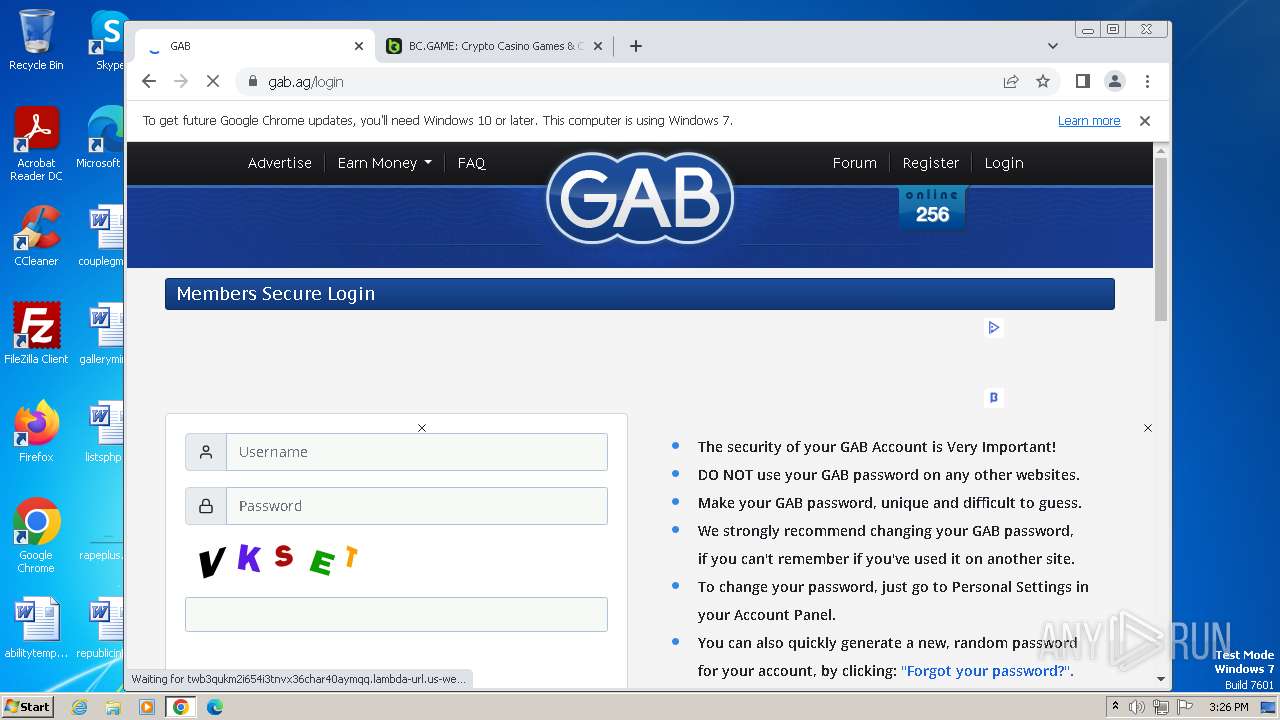This screenshot has width=1280, height=720.
Task: Click the captcha image VKSET
Action: [278, 560]
